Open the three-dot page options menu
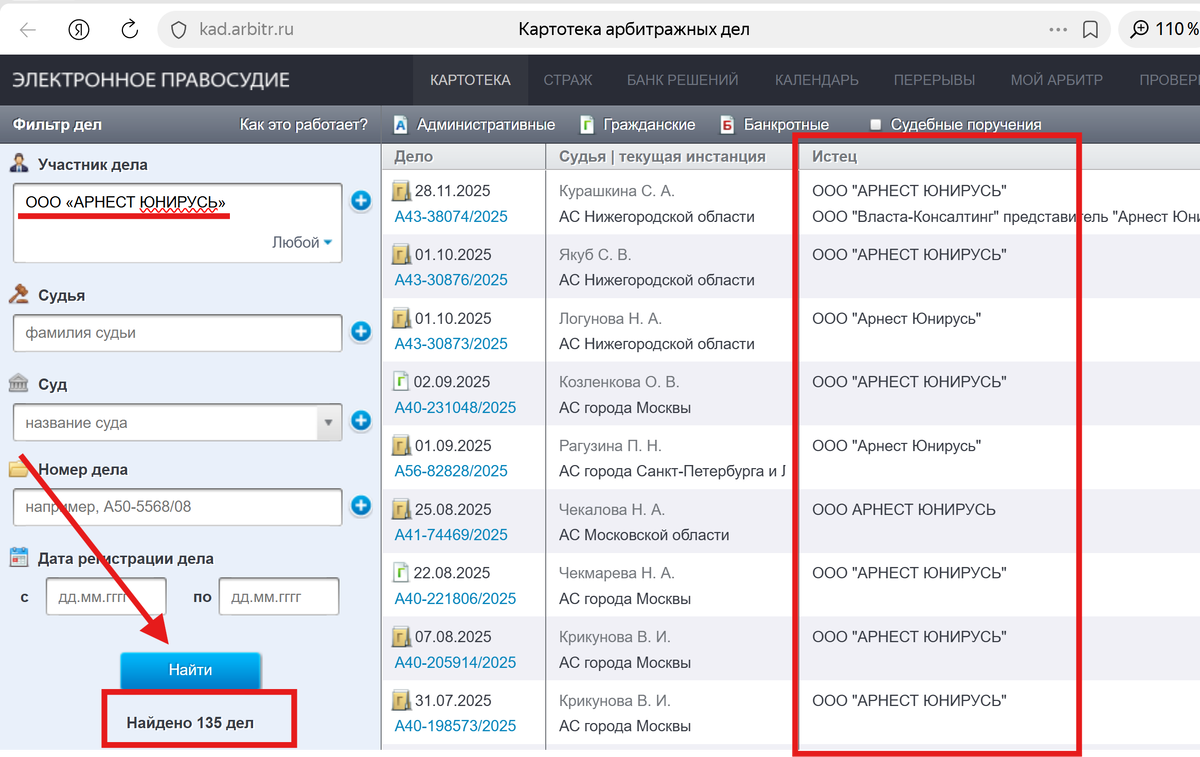The width and height of the screenshot is (1200, 757). 1058,29
